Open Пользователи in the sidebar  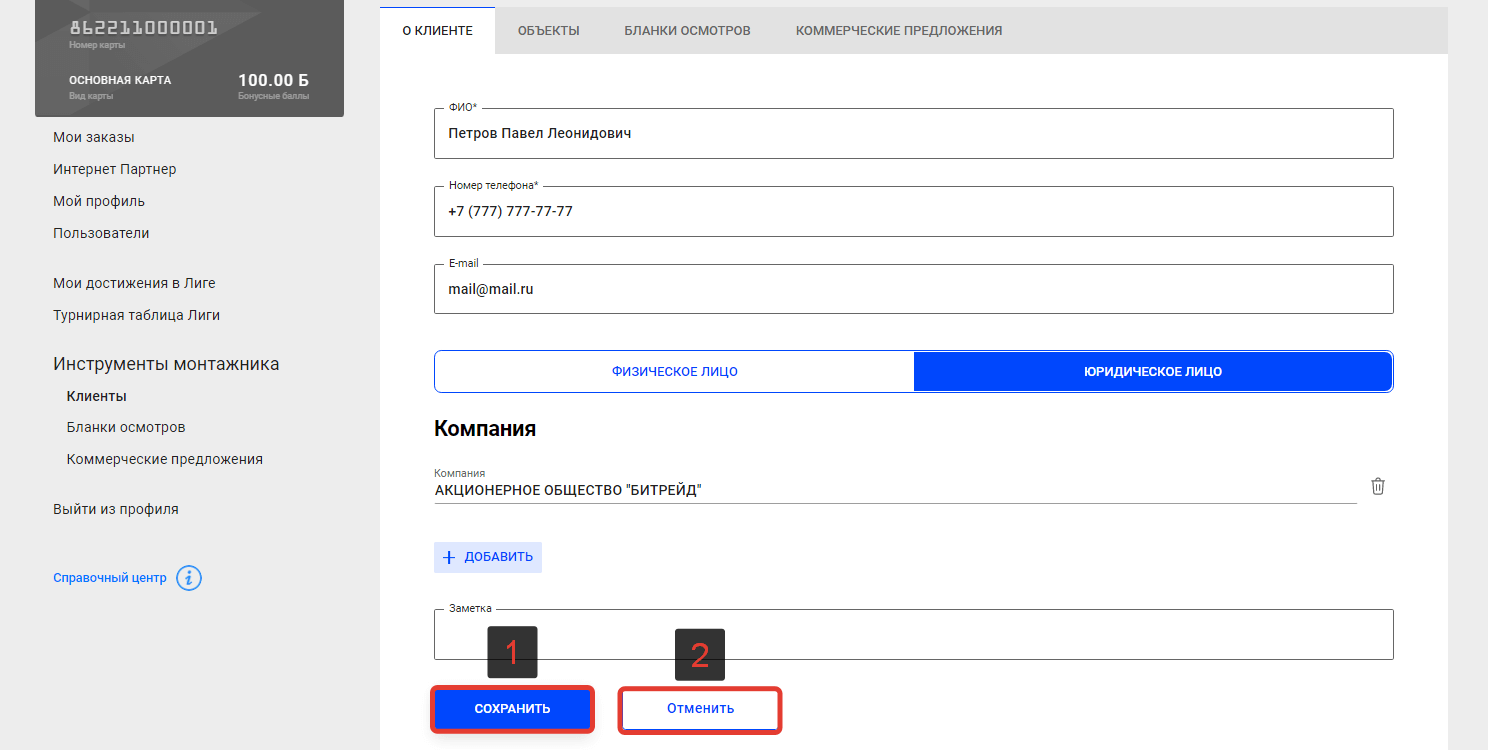[x=101, y=233]
